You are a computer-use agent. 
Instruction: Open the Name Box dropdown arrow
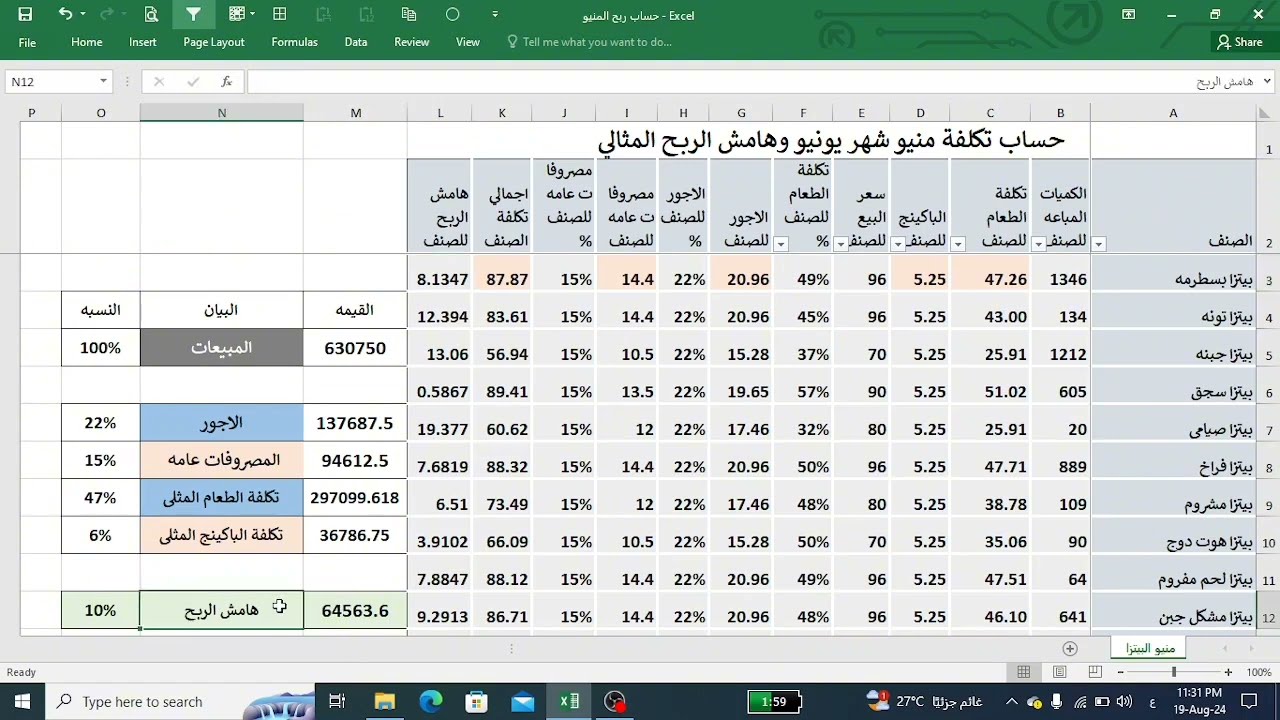pos(103,82)
